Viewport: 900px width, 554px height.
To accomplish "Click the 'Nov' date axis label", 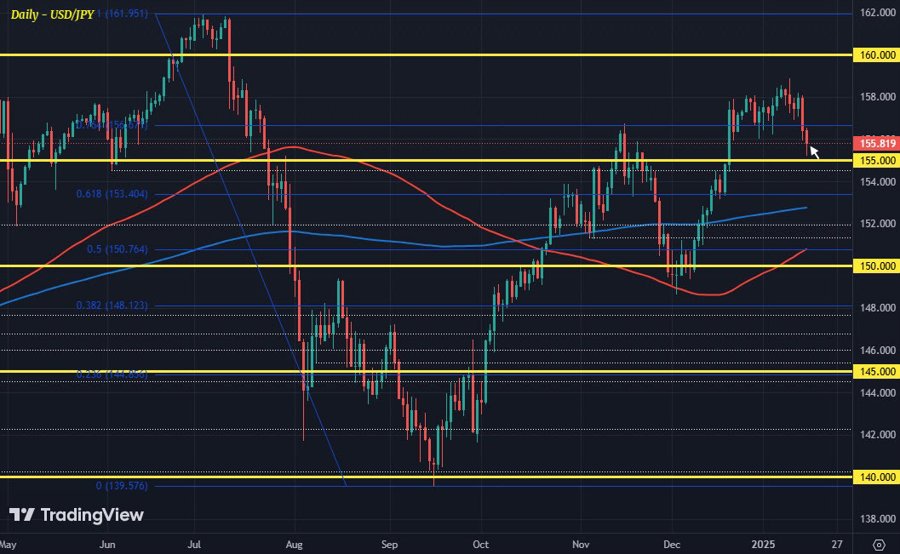I will pos(581,544).
